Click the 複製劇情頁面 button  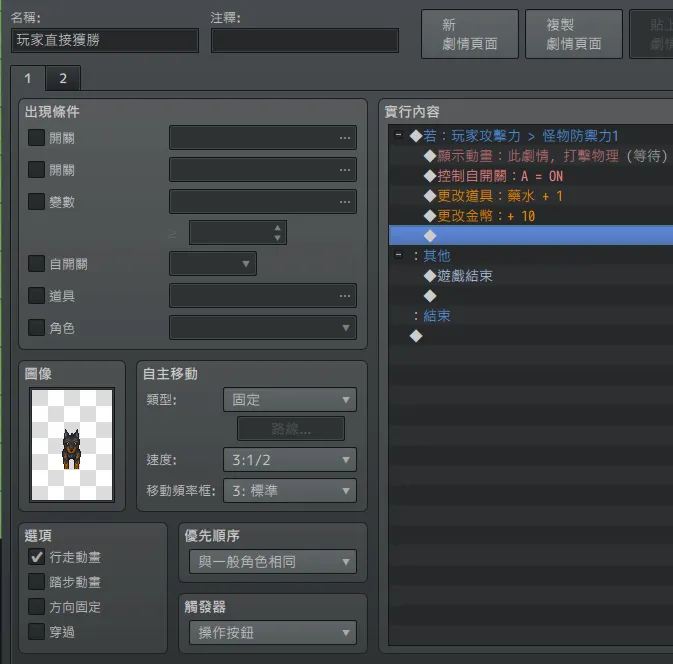point(574,35)
